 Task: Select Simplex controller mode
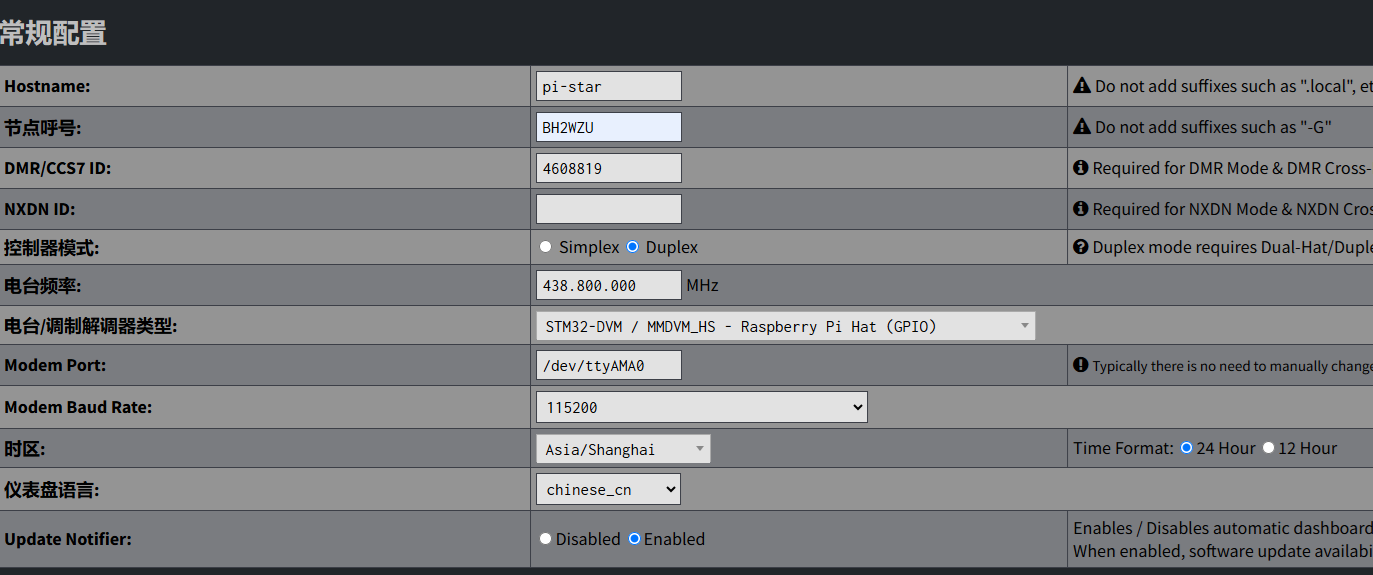point(545,247)
